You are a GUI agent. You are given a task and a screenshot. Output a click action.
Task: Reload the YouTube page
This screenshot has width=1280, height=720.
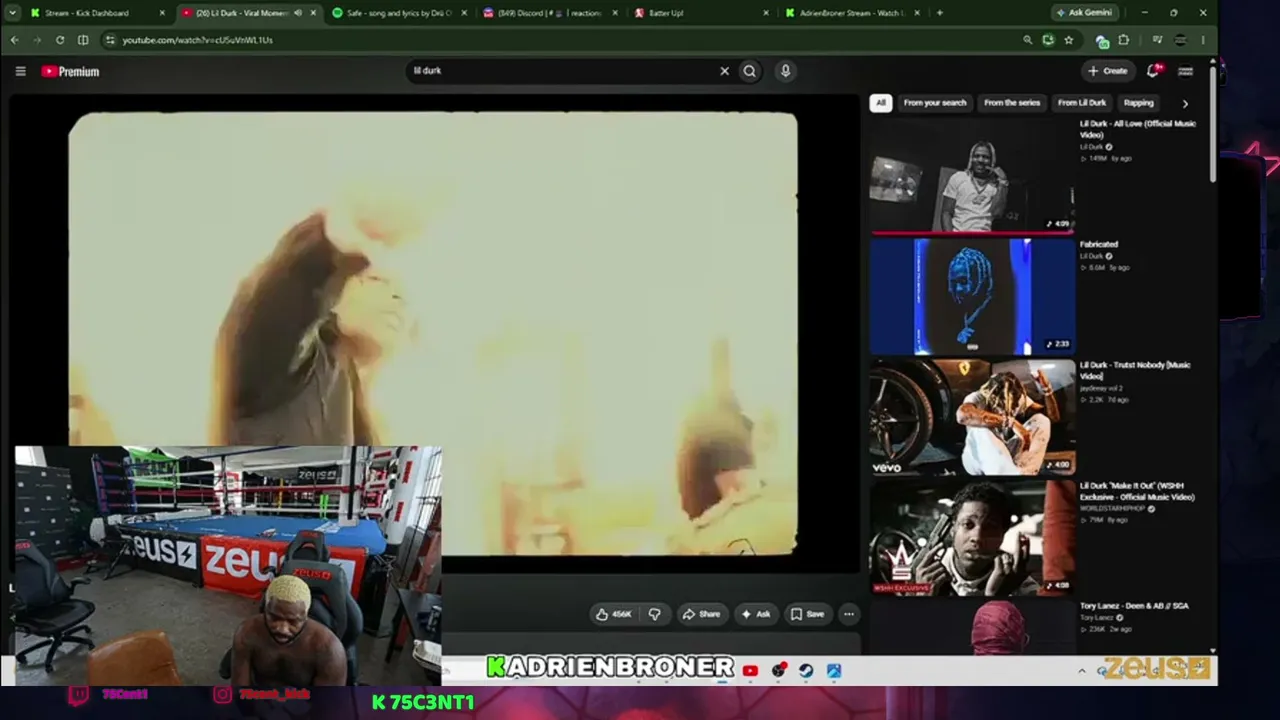pos(60,40)
